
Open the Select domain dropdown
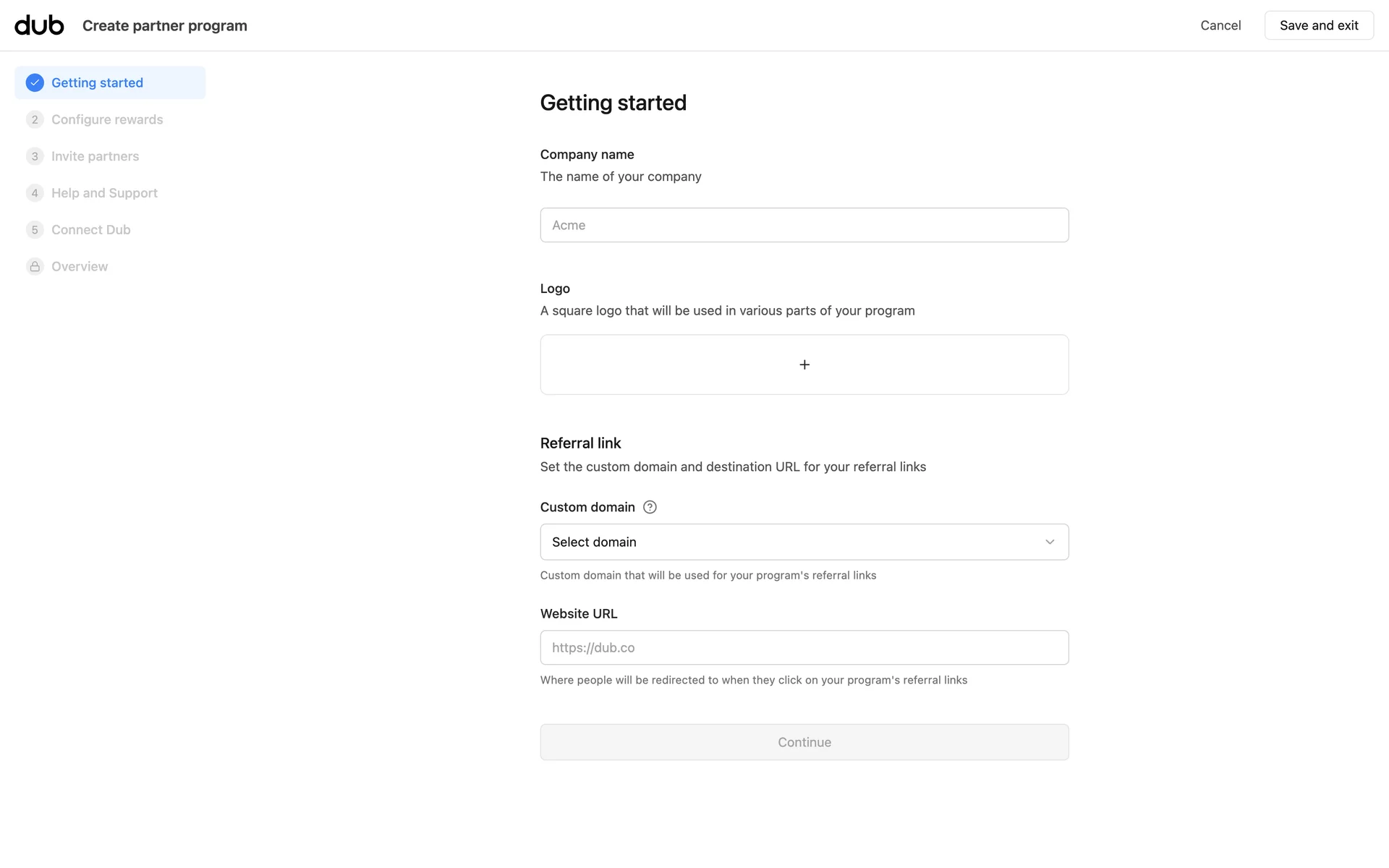point(796,542)
